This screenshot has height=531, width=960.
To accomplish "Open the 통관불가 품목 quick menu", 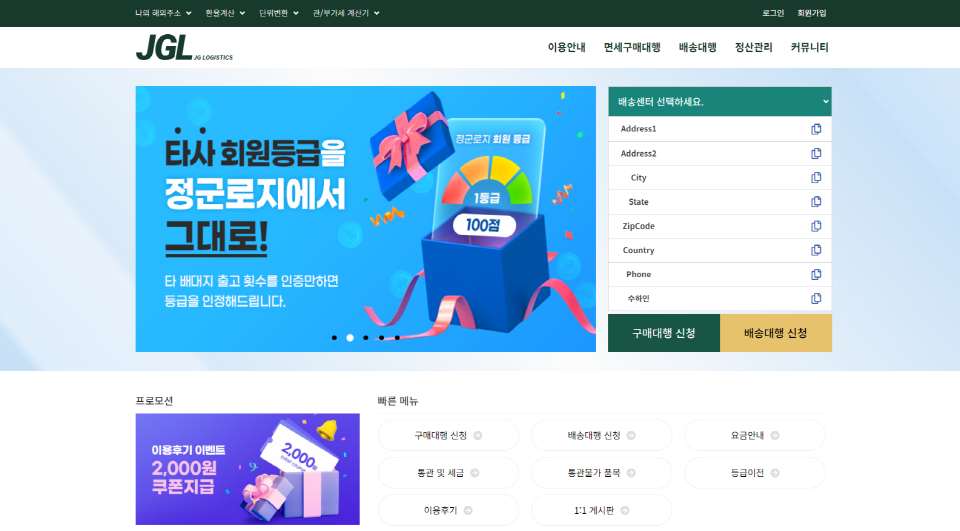I will click(601, 473).
